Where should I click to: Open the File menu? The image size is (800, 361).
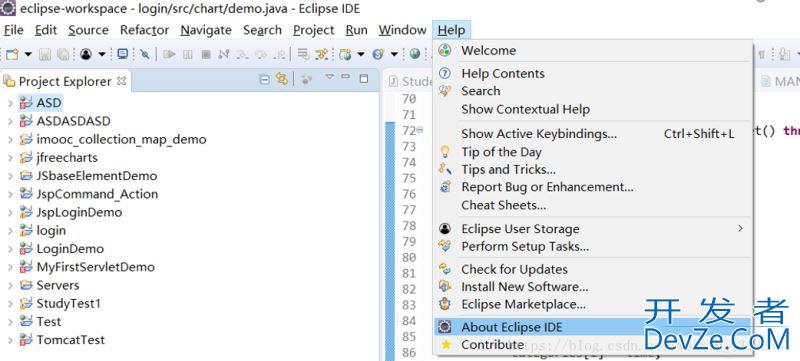13,30
